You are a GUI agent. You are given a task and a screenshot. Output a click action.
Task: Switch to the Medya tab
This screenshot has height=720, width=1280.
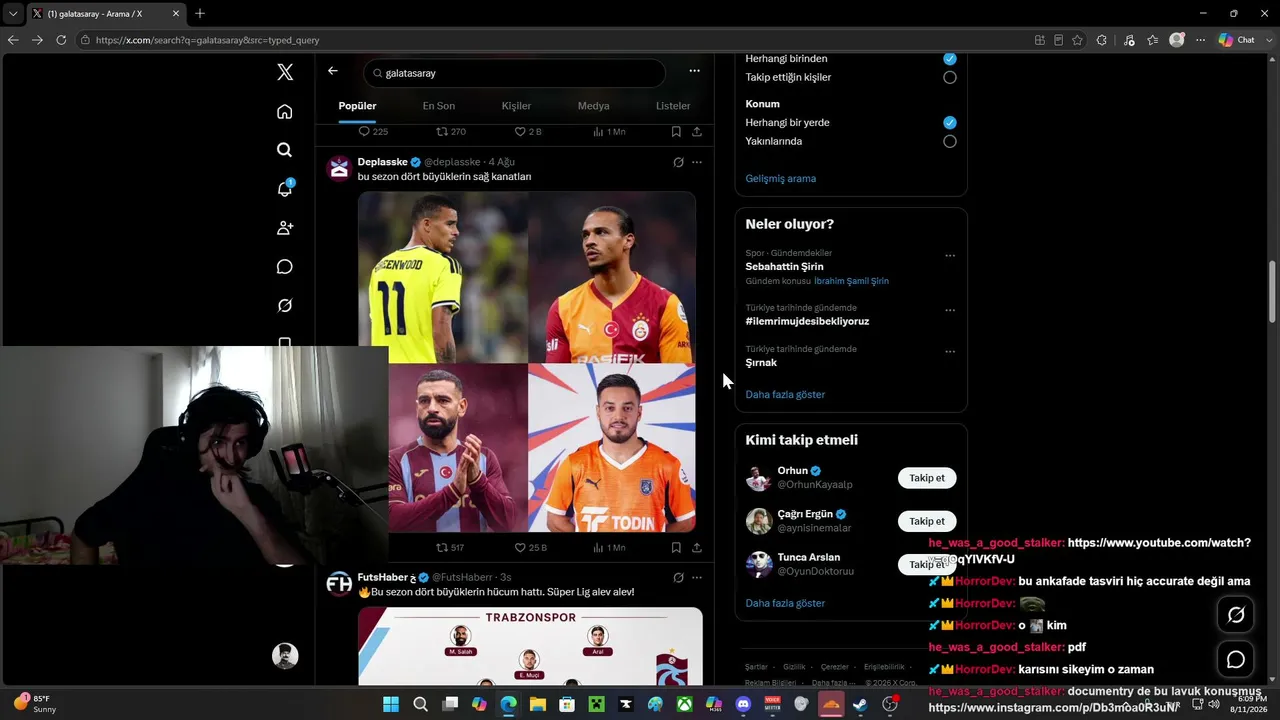593,106
